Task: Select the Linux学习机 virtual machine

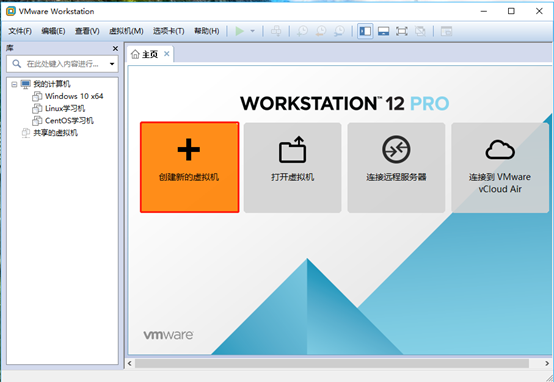Action: 65,108
